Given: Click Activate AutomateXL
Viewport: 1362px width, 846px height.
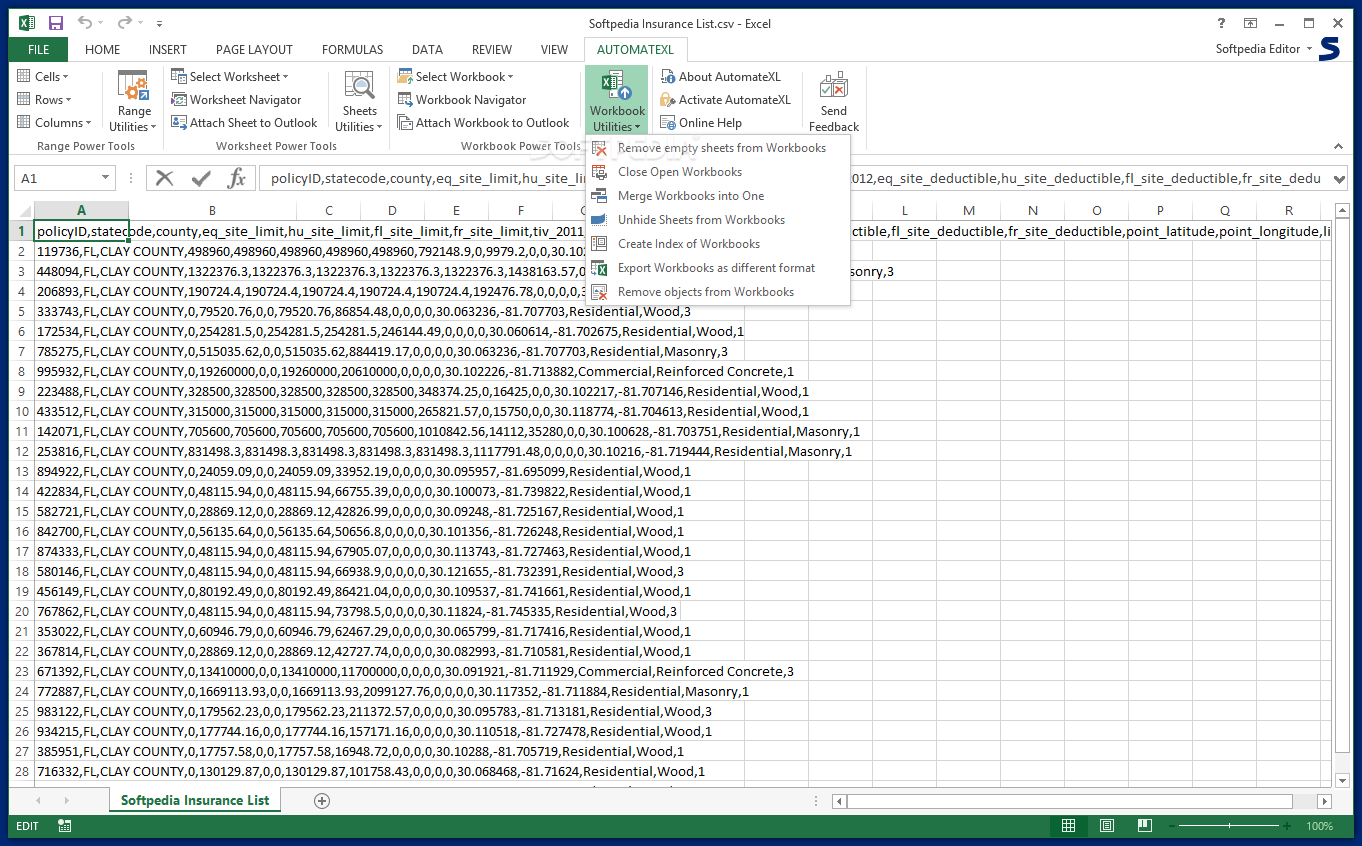Looking at the screenshot, I should tap(725, 100).
